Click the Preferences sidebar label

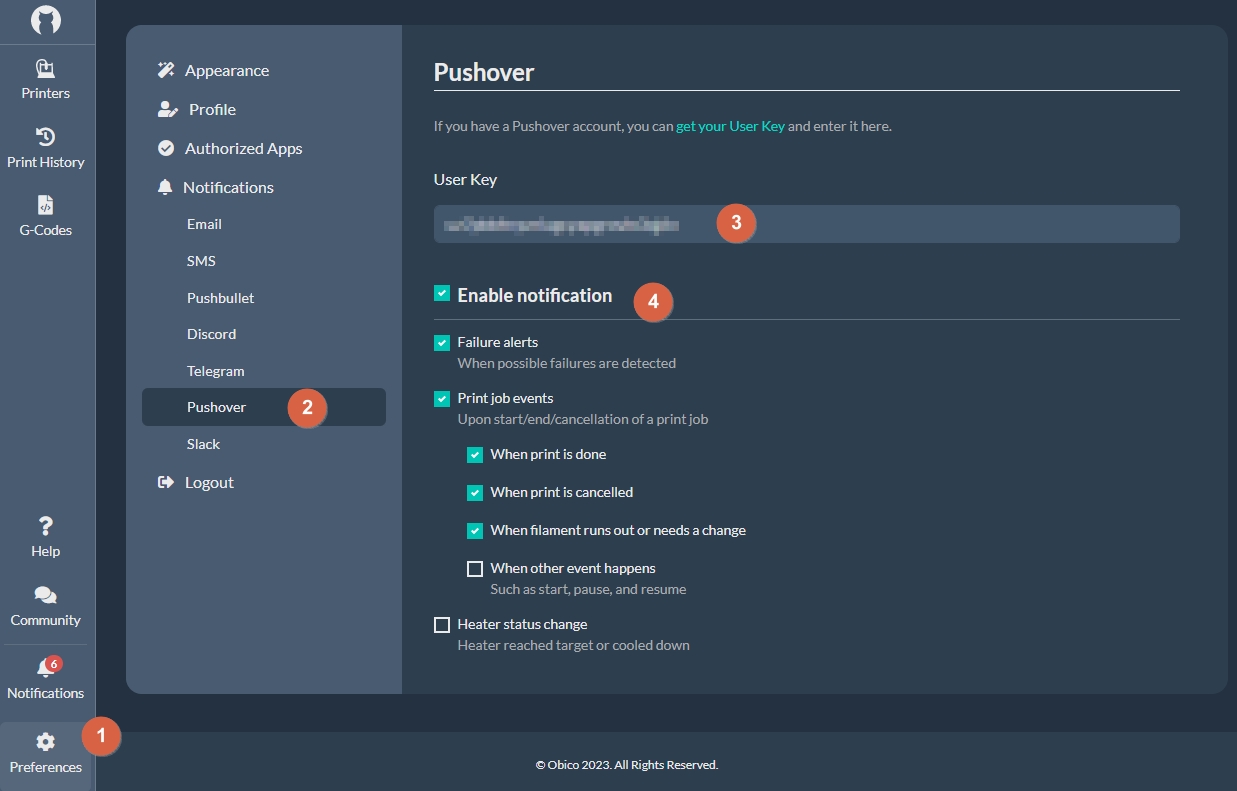(x=46, y=767)
